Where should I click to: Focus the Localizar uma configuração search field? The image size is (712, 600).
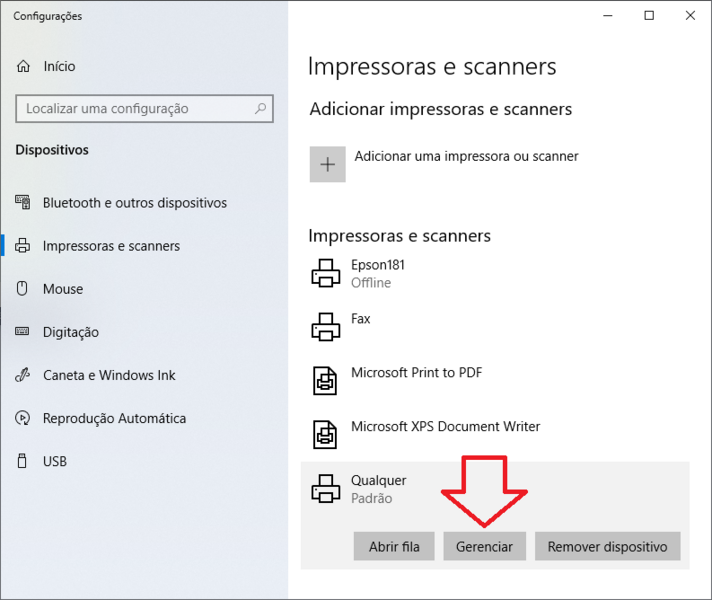click(144, 109)
